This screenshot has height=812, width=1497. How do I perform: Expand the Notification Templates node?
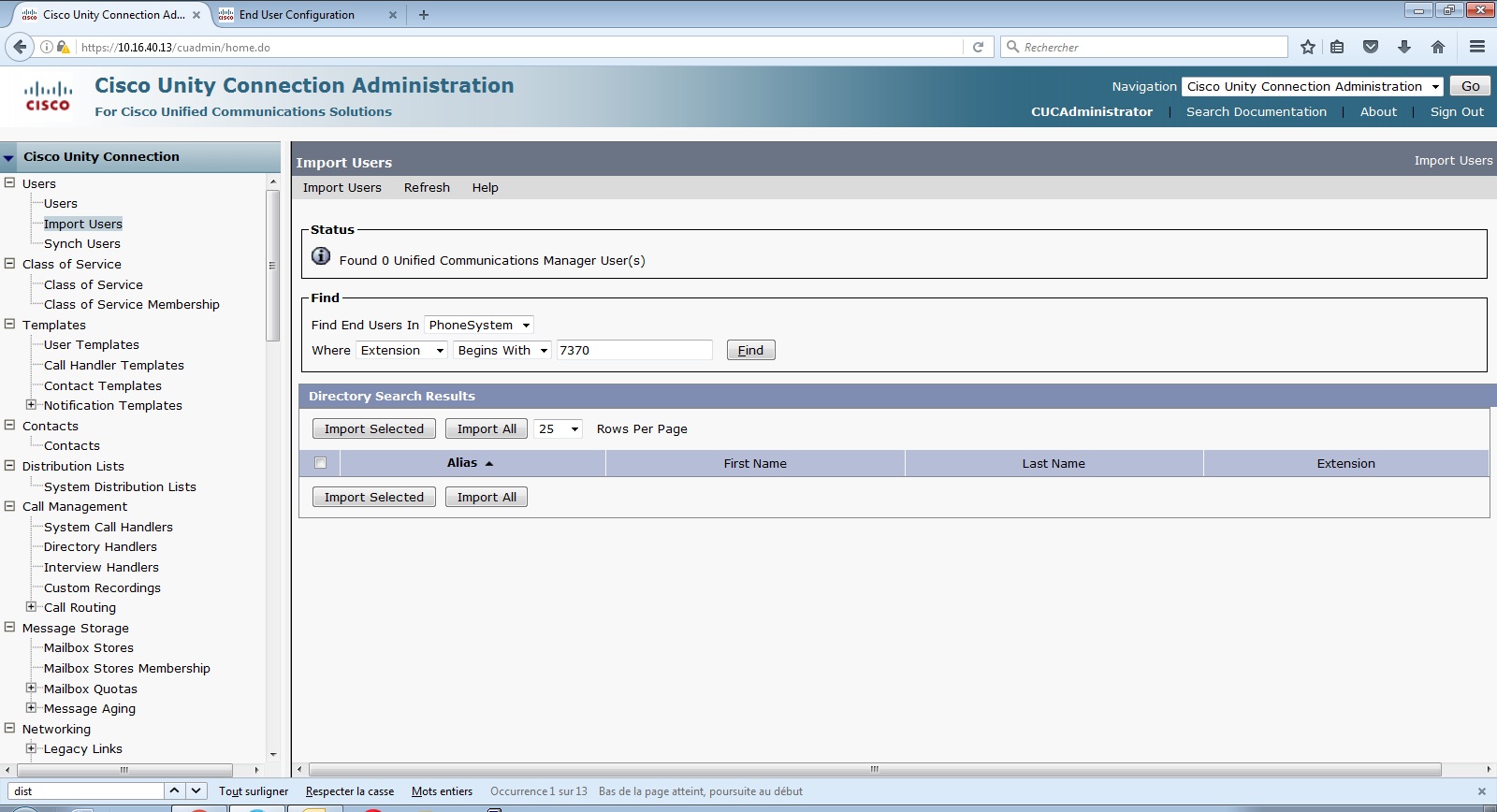[x=31, y=404]
